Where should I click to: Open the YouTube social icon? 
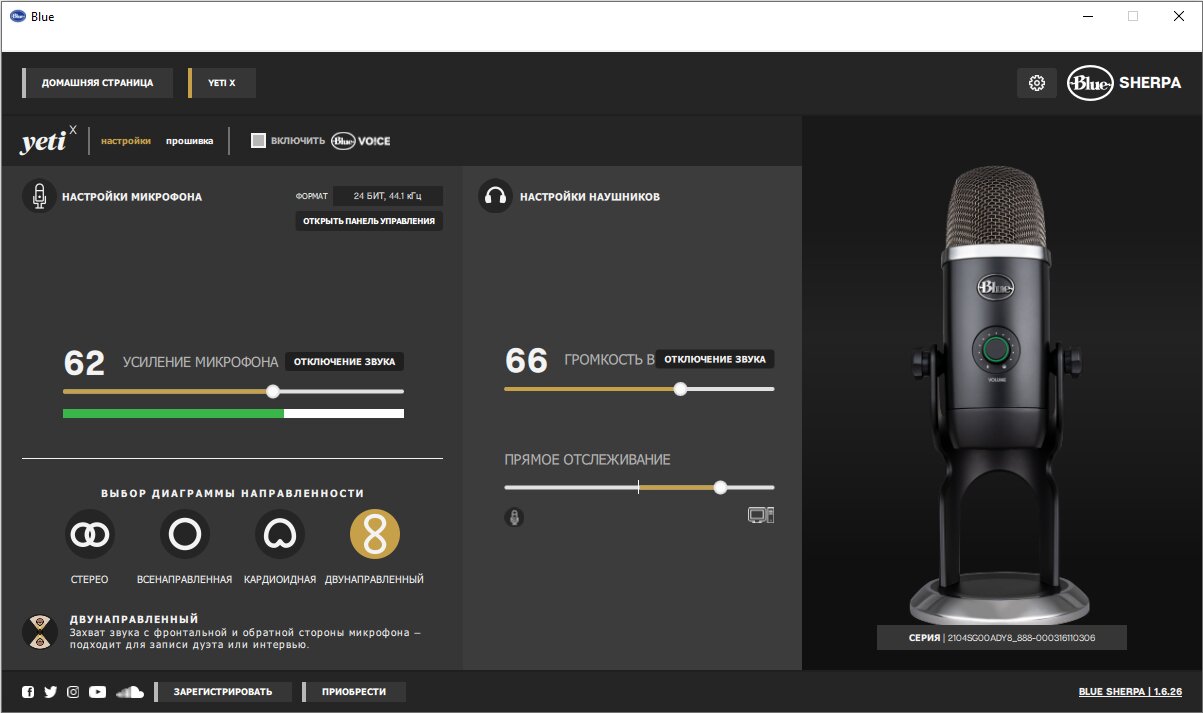(97, 692)
